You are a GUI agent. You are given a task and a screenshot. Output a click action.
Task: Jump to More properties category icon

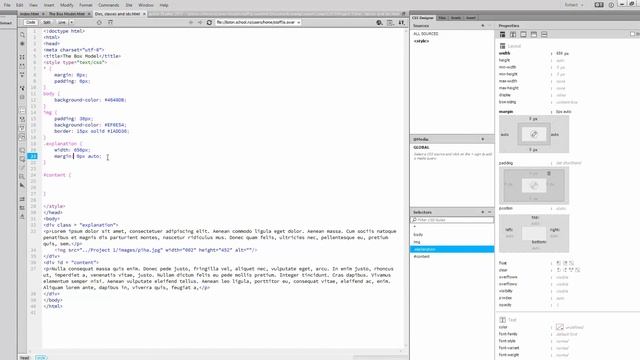click(x=544, y=35)
